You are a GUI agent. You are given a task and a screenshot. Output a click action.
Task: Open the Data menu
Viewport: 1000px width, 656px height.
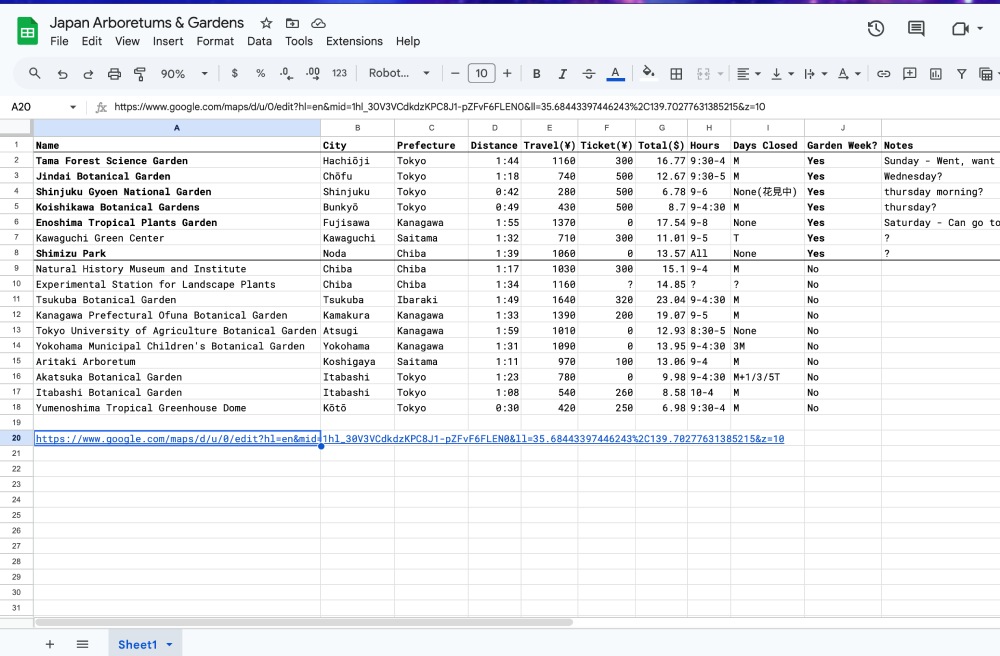[x=259, y=41]
